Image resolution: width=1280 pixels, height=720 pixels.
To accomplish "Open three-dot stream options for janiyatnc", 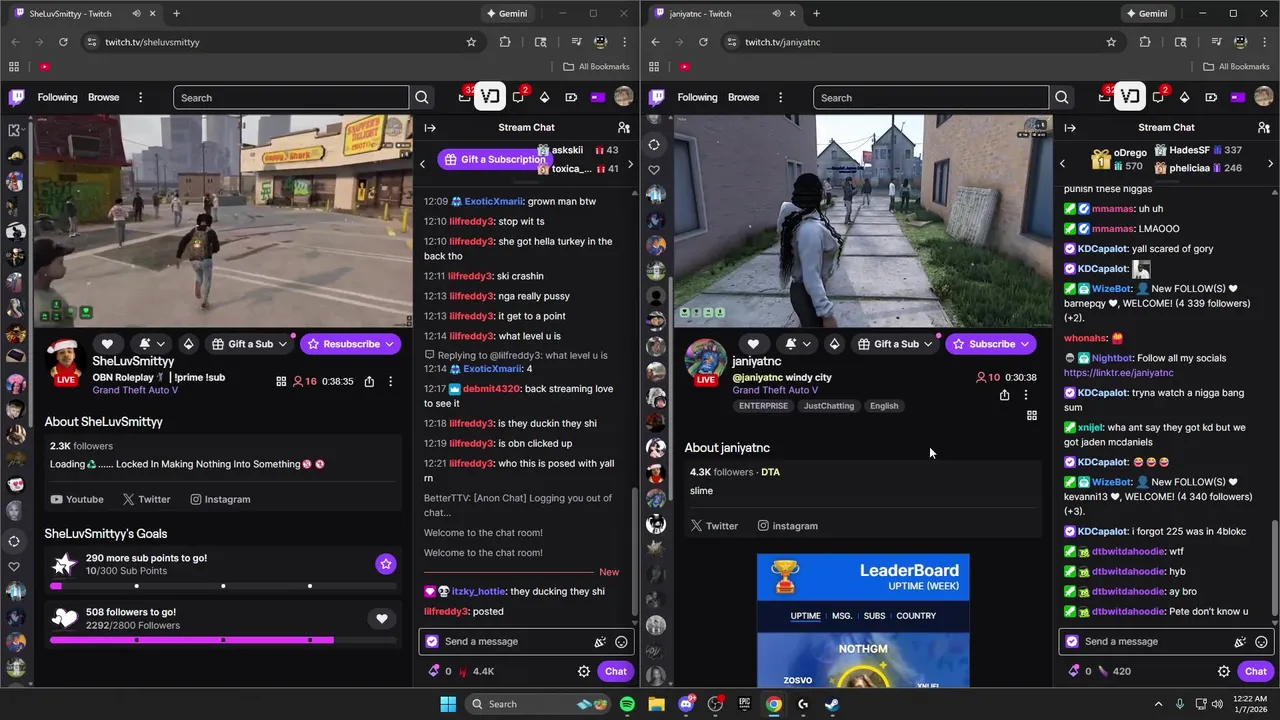I will point(1026,395).
